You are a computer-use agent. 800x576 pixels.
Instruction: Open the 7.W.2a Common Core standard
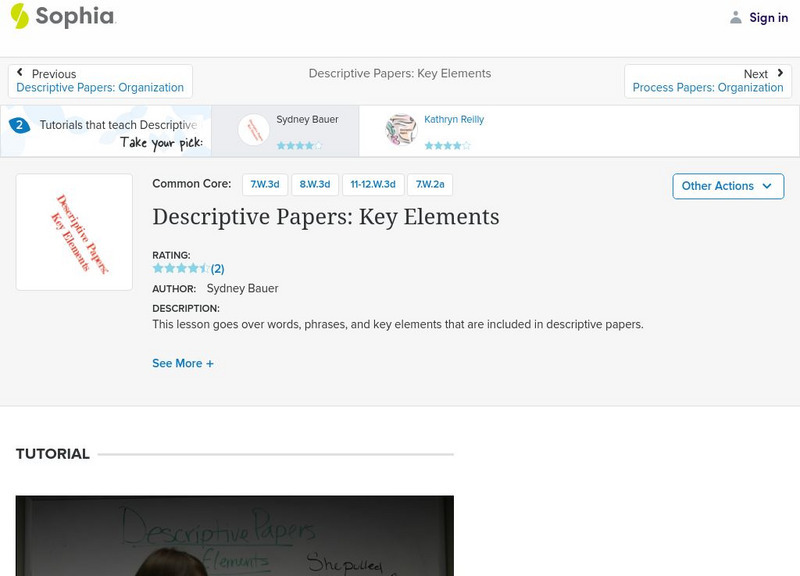[x=430, y=185]
